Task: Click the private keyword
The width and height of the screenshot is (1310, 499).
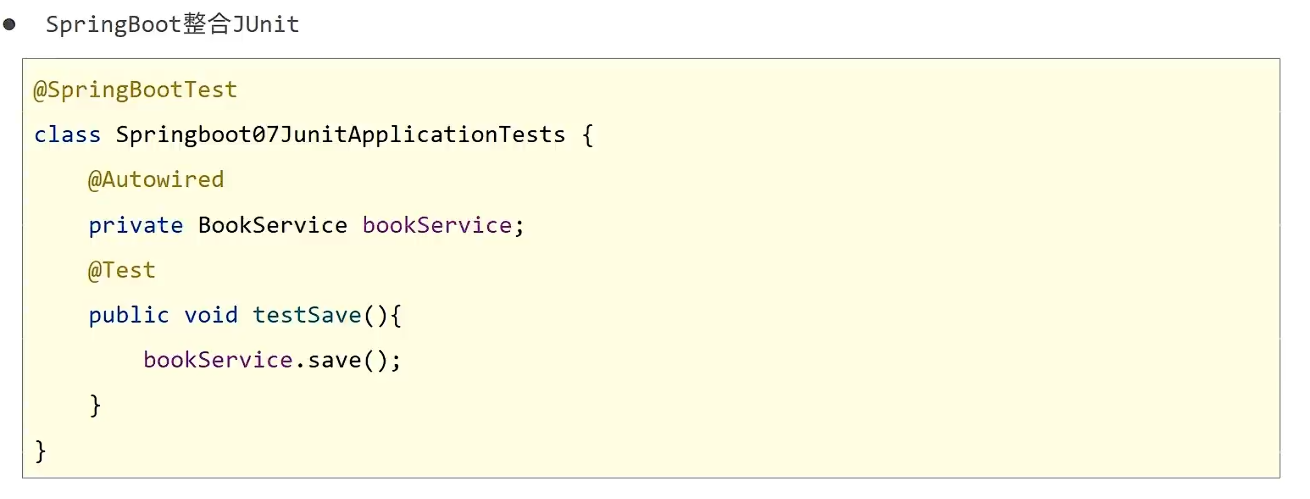Action: pyautogui.click(x=136, y=225)
